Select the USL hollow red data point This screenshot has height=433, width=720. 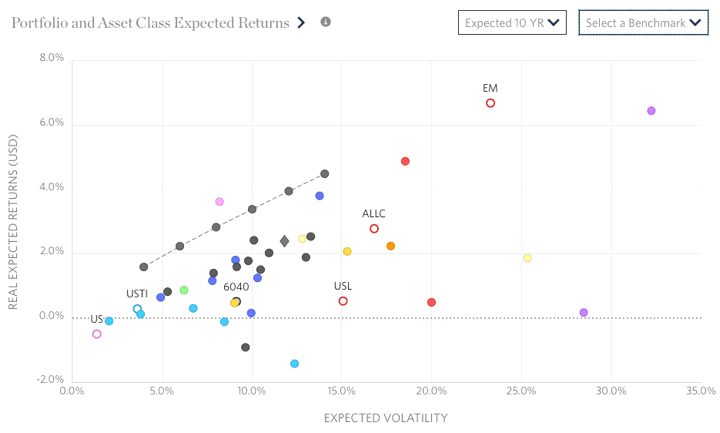pyautogui.click(x=343, y=301)
